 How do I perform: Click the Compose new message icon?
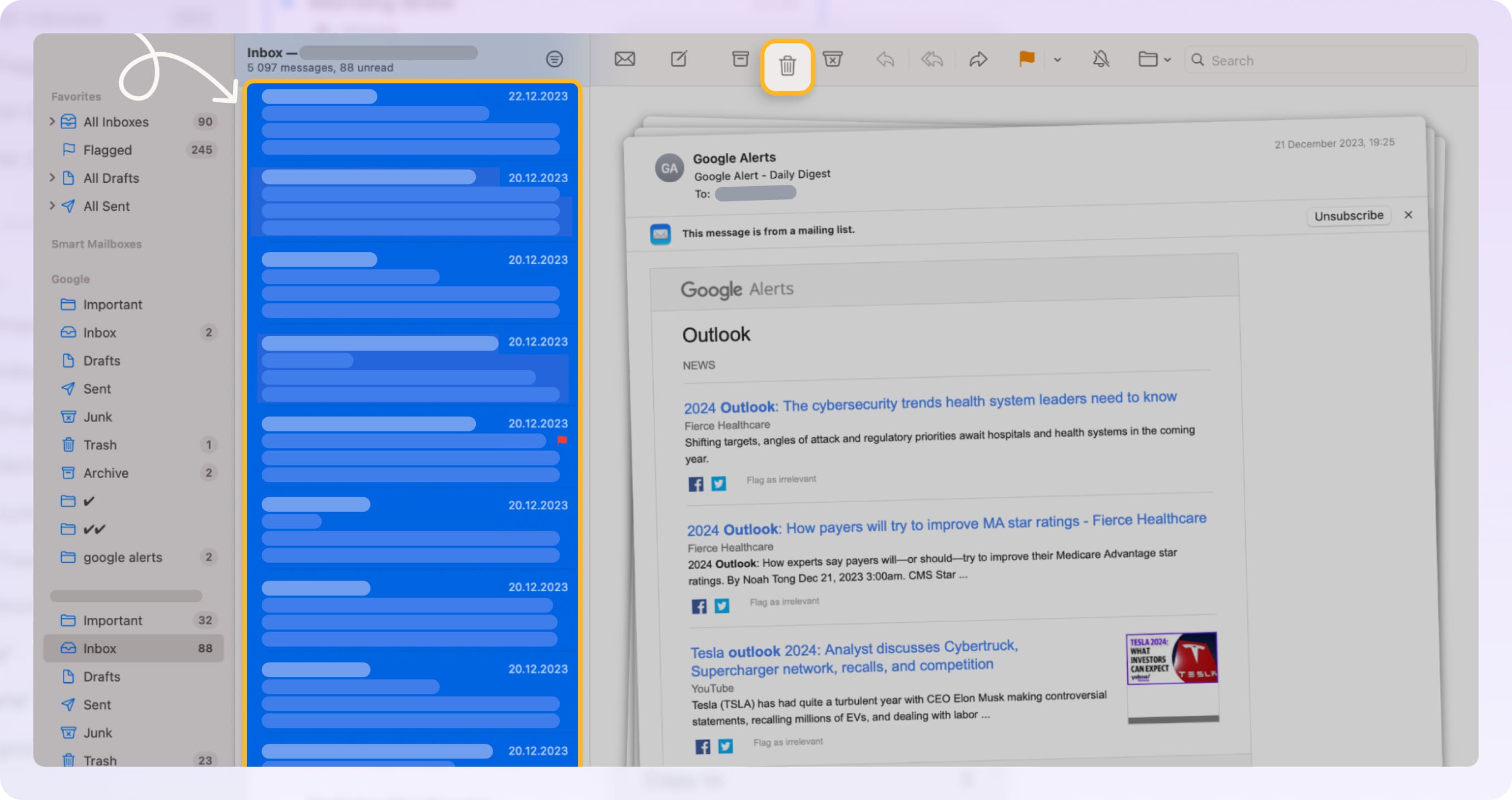[x=680, y=59]
